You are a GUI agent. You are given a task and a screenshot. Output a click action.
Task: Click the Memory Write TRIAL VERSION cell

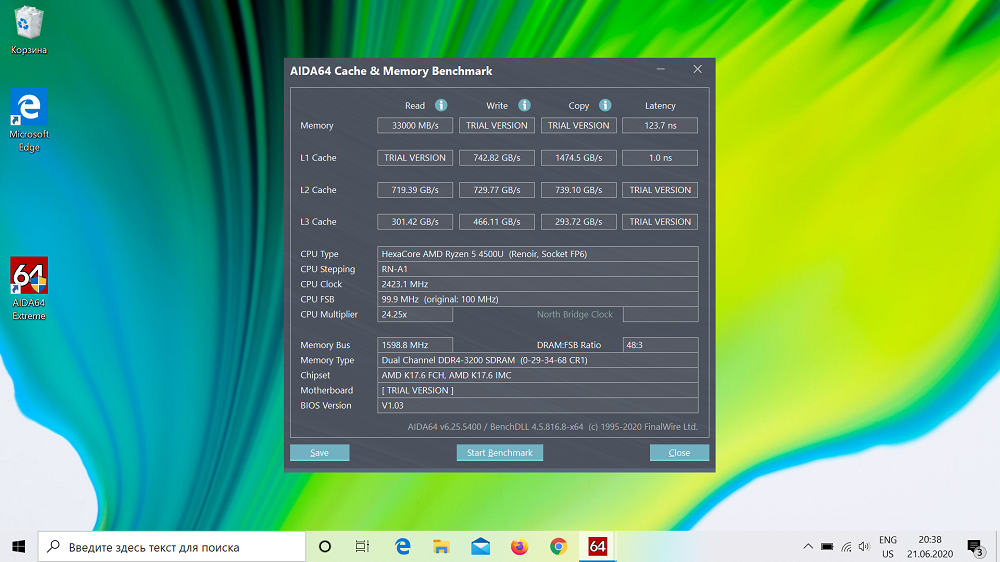click(497, 126)
